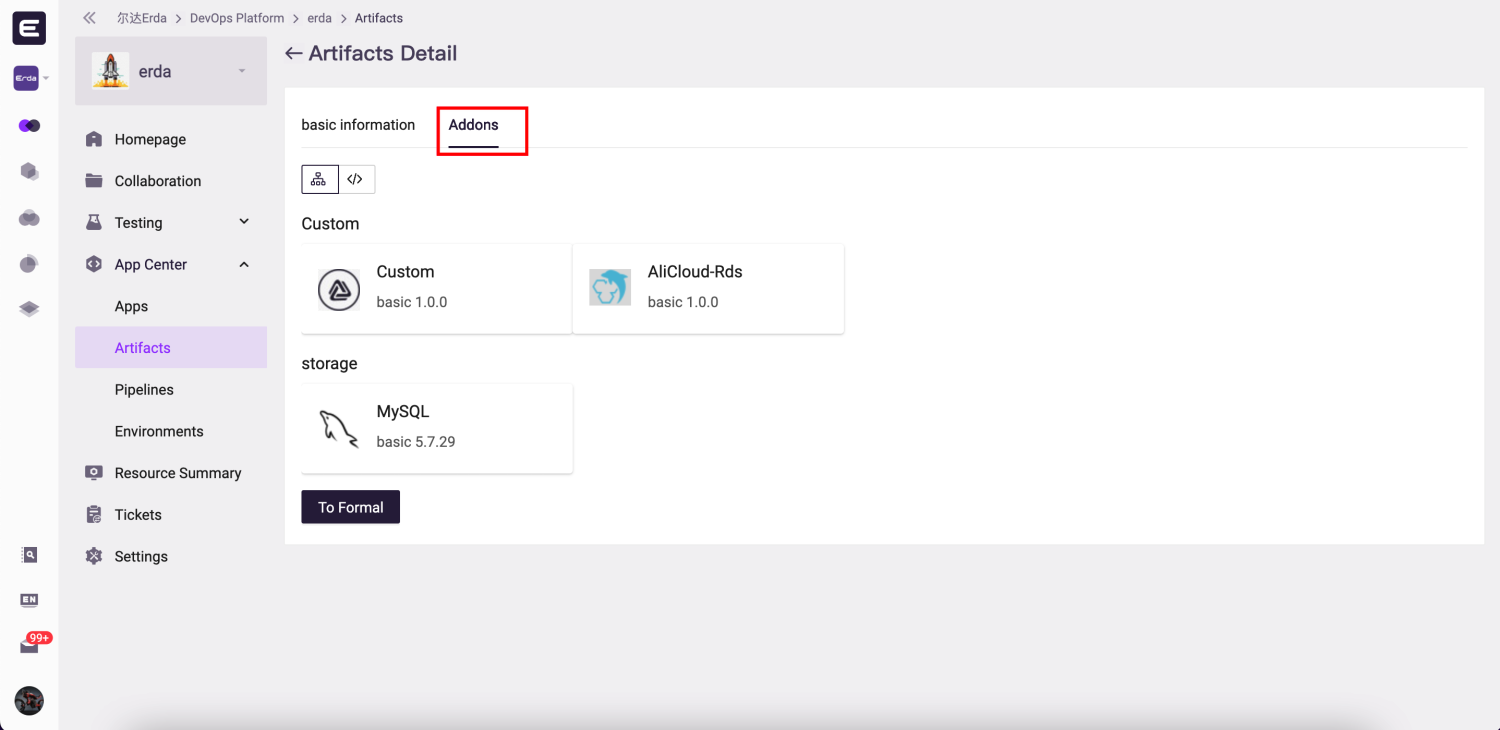
Task: Click the back arrow beside Artifacts Detail
Action: click(x=293, y=54)
